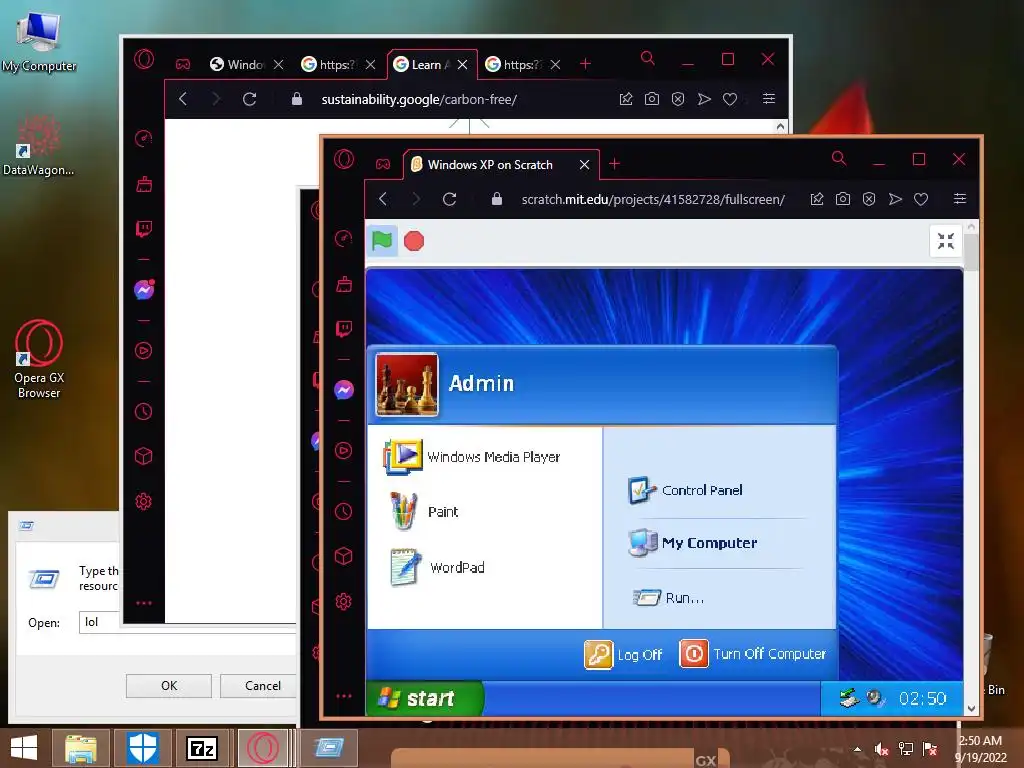
Task: Open new tab in the back Opera window
Action: (x=586, y=64)
